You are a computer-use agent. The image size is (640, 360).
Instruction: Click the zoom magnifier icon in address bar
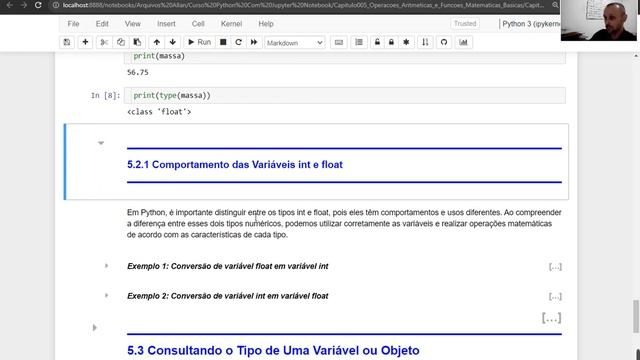tap(555, 5)
